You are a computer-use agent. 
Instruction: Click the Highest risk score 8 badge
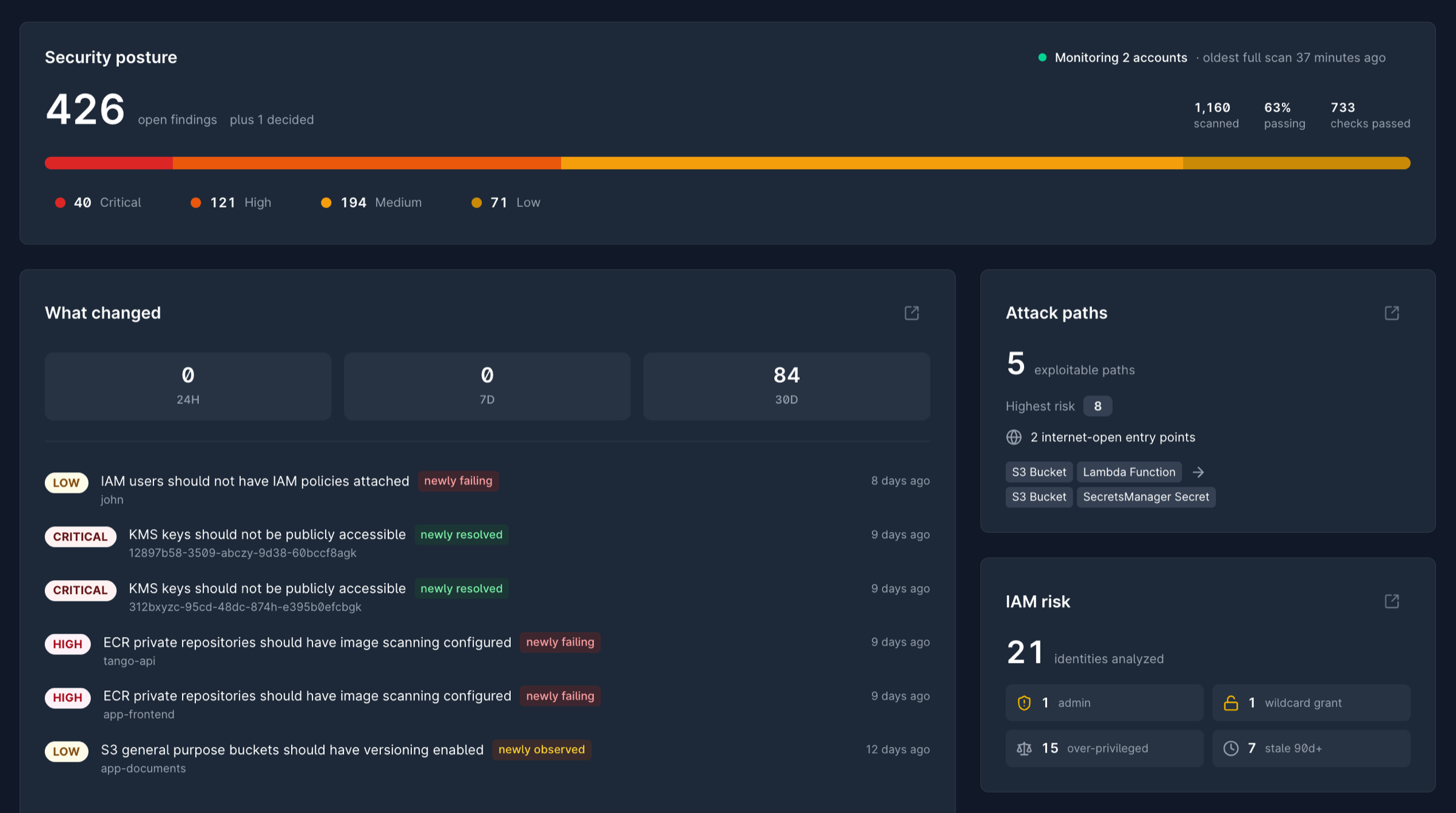point(1097,406)
